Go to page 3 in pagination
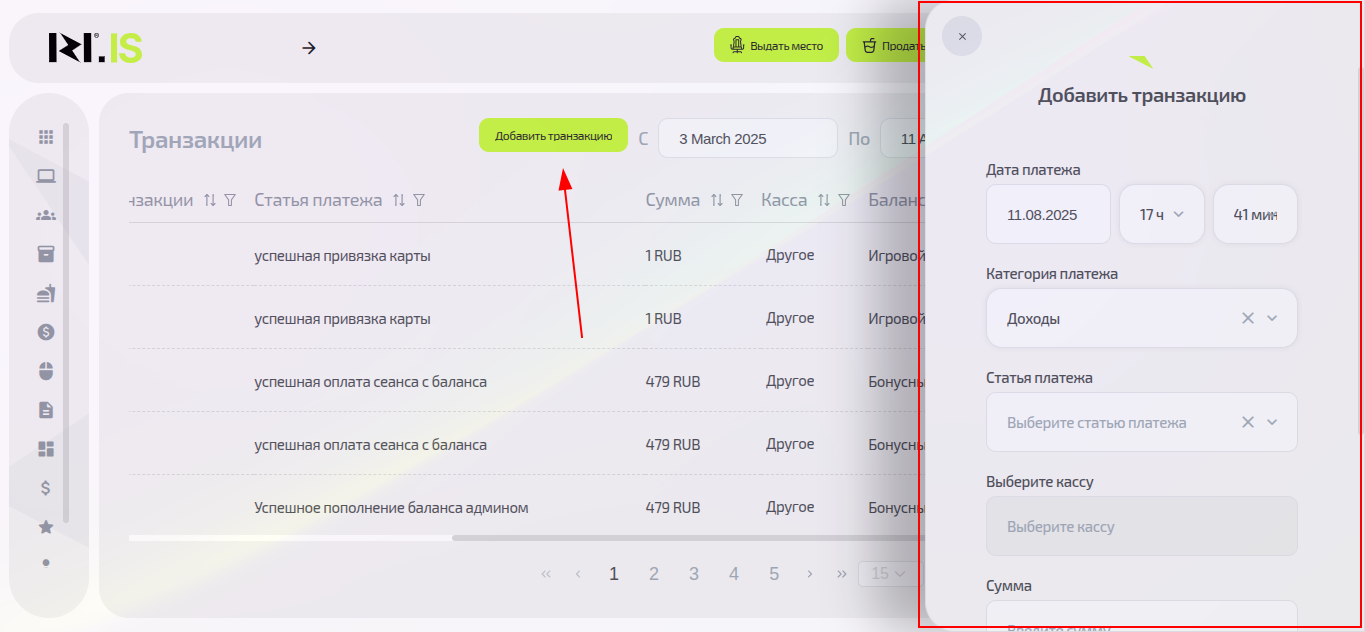Image resolution: width=1365 pixels, height=632 pixels. coord(694,574)
